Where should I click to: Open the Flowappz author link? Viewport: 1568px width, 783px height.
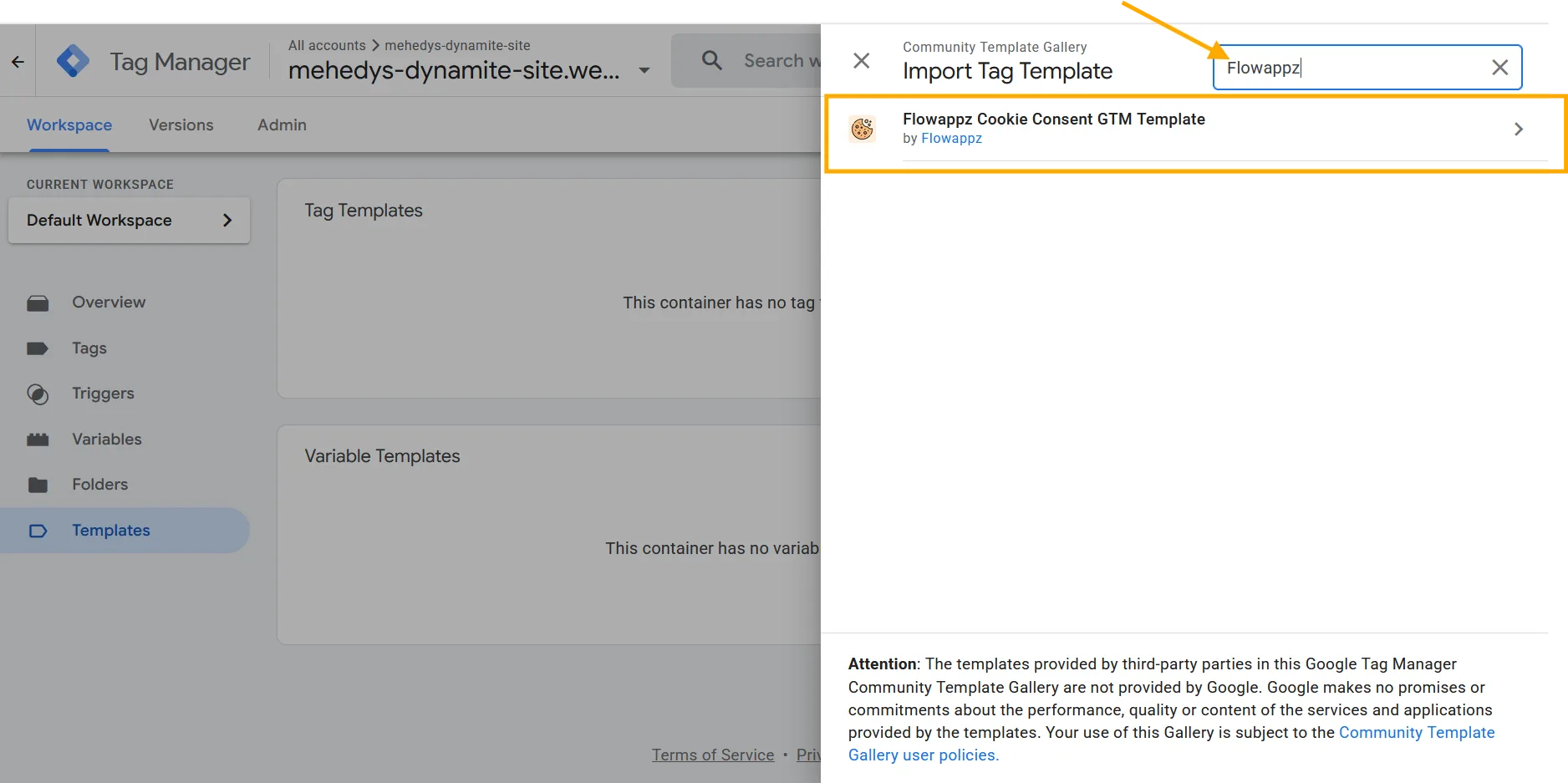[951, 139]
